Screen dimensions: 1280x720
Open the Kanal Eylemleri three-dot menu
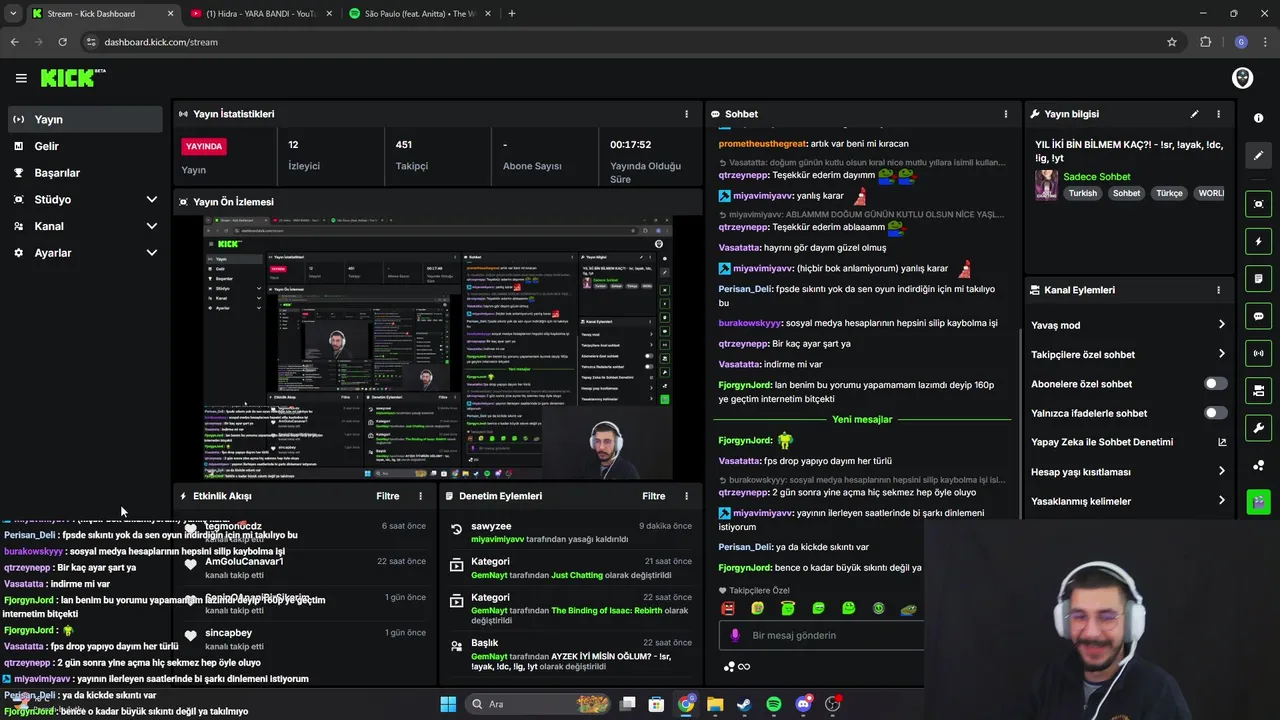(1218, 290)
